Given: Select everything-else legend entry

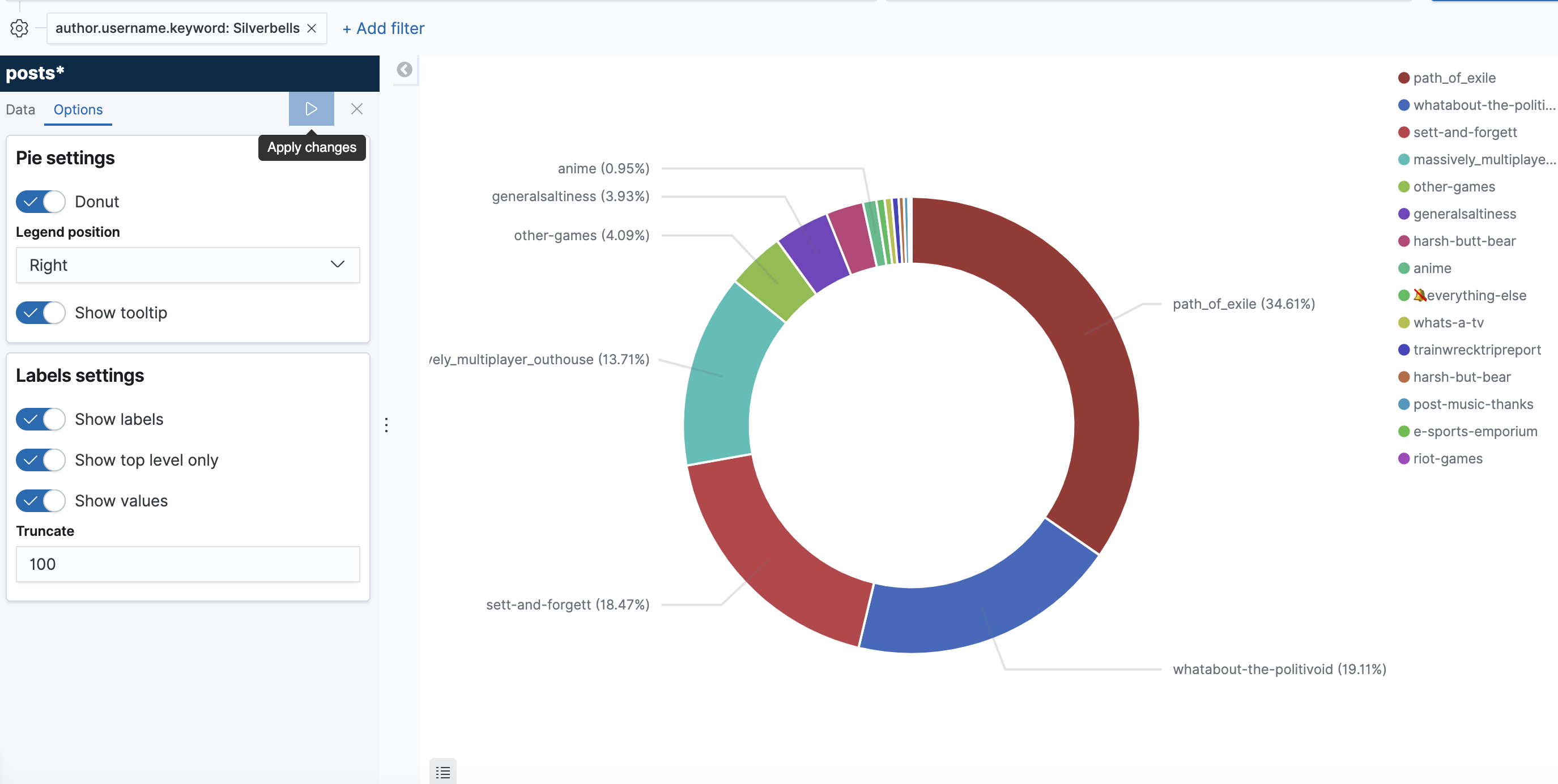Looking at the screenshot, I should [x=1462, y=296].
